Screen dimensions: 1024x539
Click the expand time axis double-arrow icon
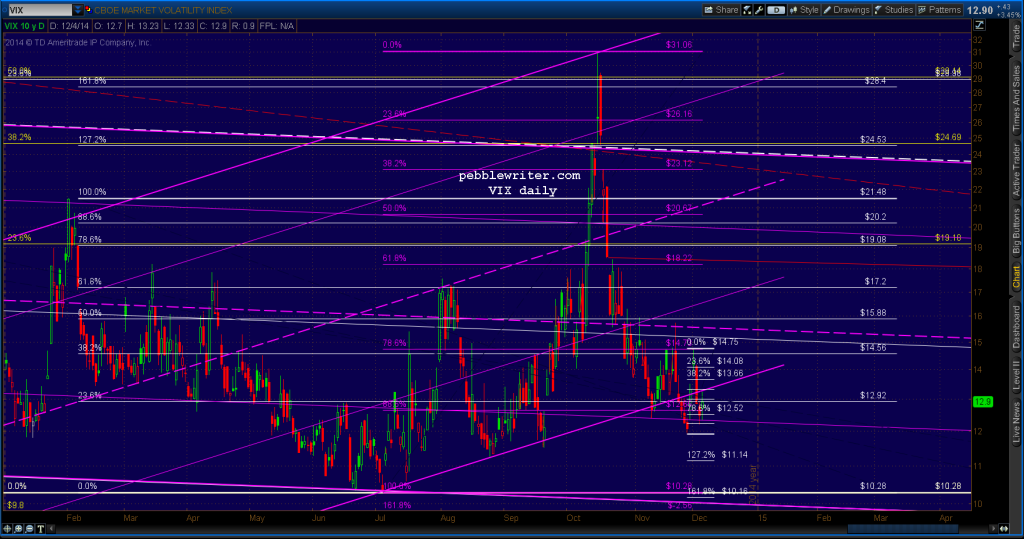(1004, 529)
